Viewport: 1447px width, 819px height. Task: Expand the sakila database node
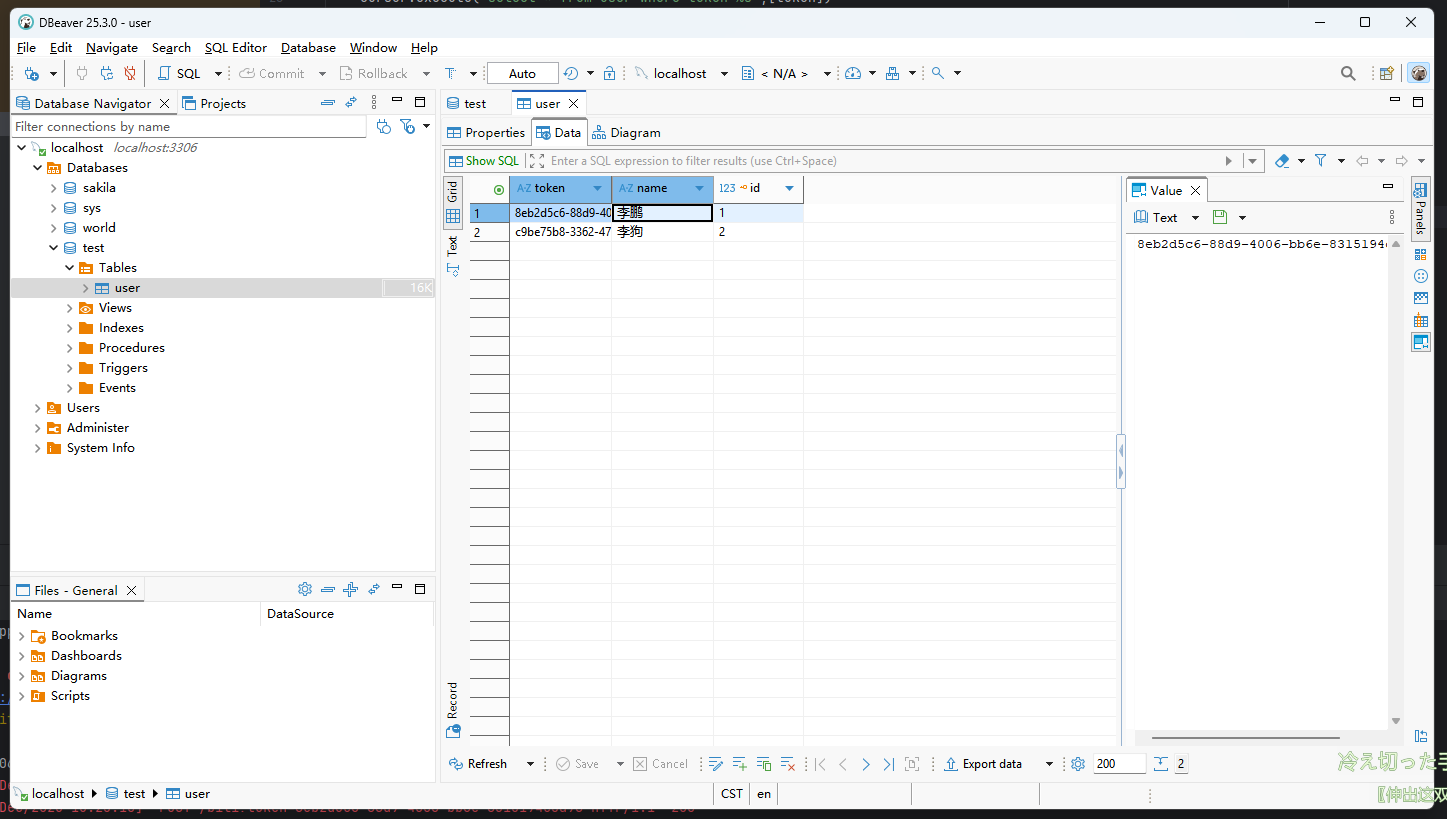pyautogui.click(x=54, y=188)
